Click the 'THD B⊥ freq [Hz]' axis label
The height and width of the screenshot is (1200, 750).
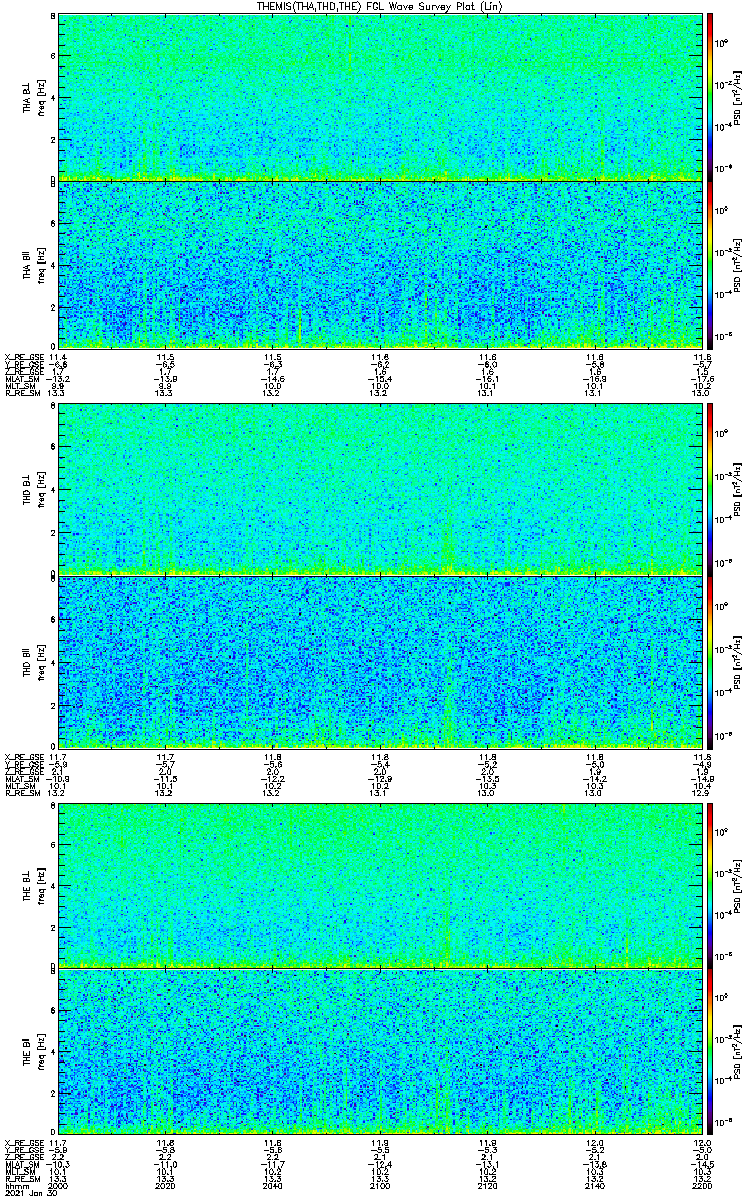tap(34, 490)
